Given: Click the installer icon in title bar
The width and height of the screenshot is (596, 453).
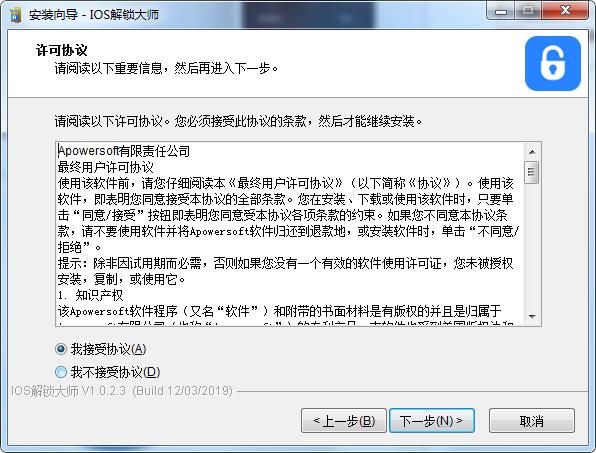Looking at the screenshot, I should [15, 15].
